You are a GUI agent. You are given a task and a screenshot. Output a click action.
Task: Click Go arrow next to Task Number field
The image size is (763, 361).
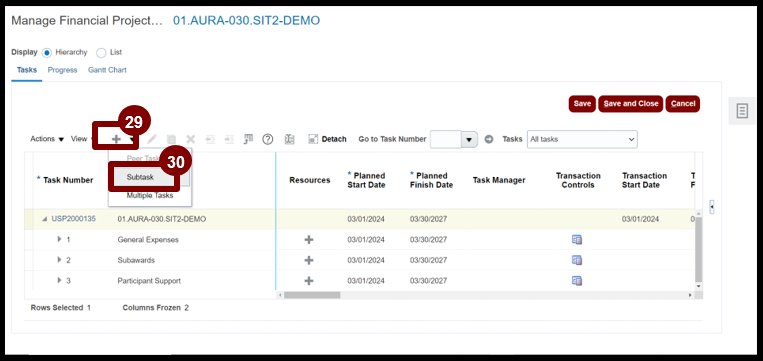pos(489,139)
